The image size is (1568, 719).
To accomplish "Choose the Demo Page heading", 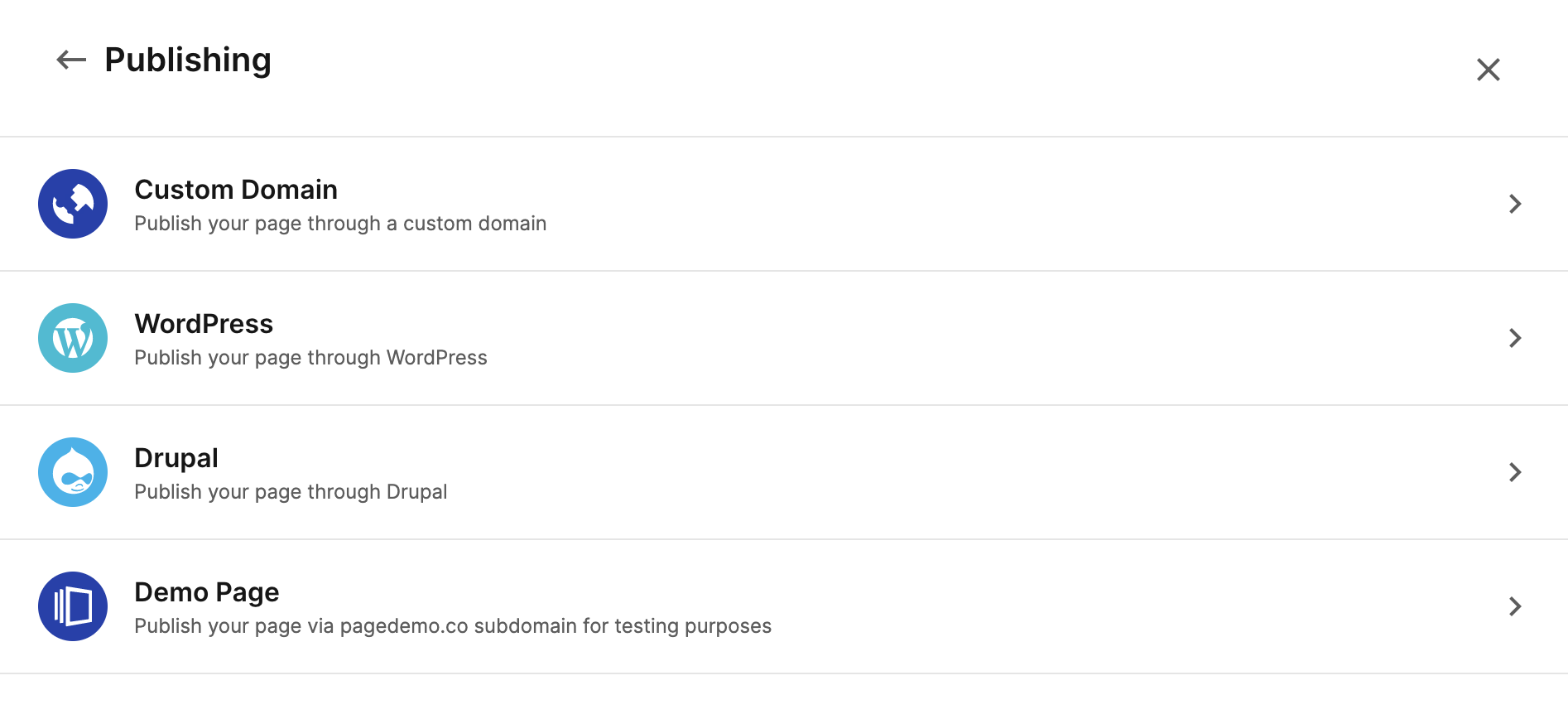I will (x=207, y=592).
